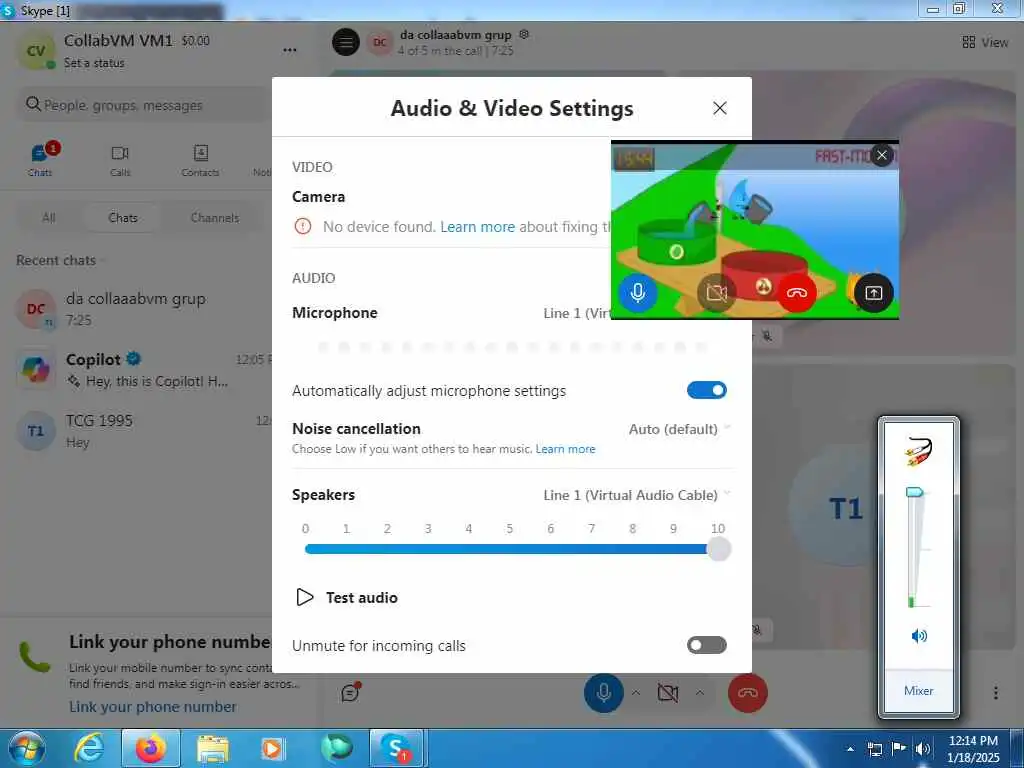Open call chat message icon
This screenshot has width=1024, height=768.
point(351,693)
